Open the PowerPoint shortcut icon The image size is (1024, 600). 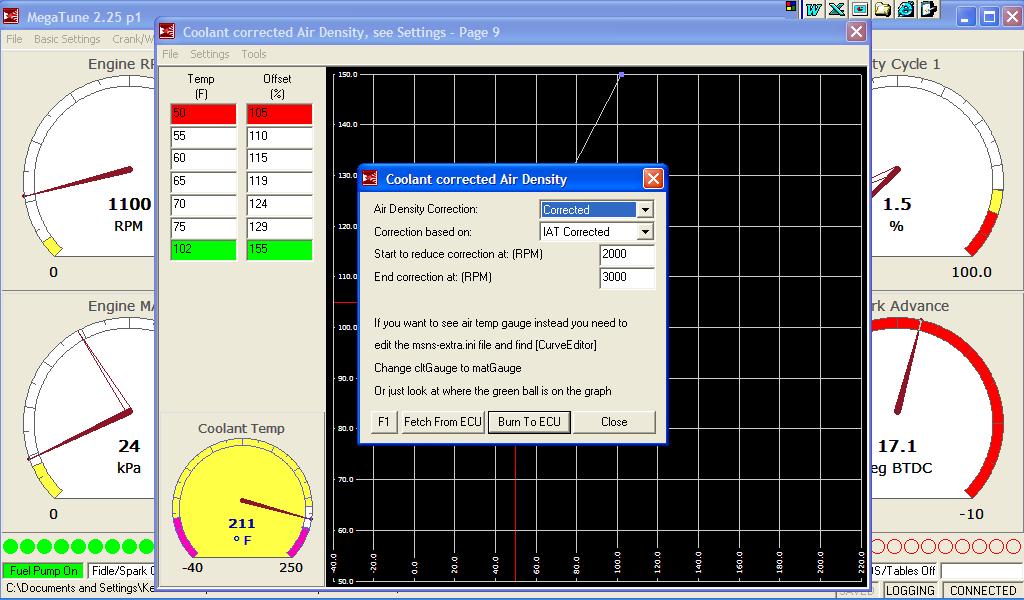[859, 9]
